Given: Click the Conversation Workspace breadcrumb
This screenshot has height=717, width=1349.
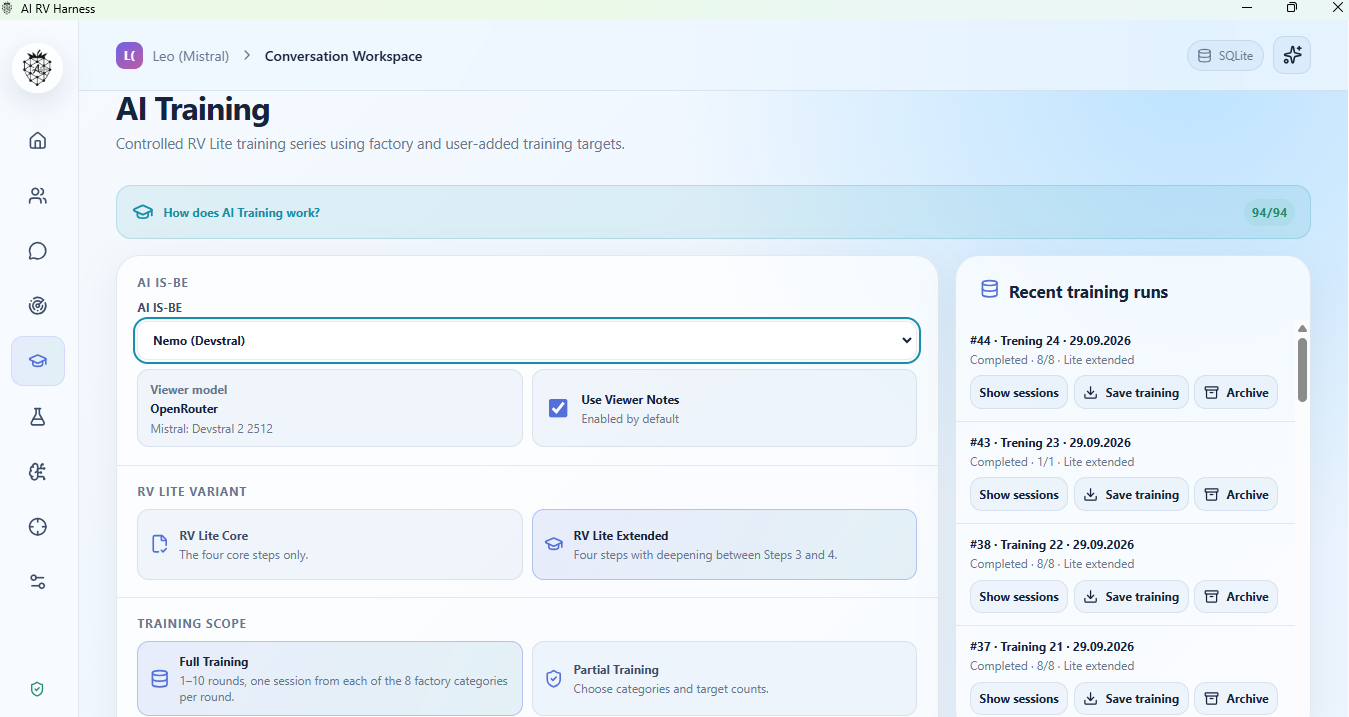Looking at the screenshot, I should click(x=343, y=56).
